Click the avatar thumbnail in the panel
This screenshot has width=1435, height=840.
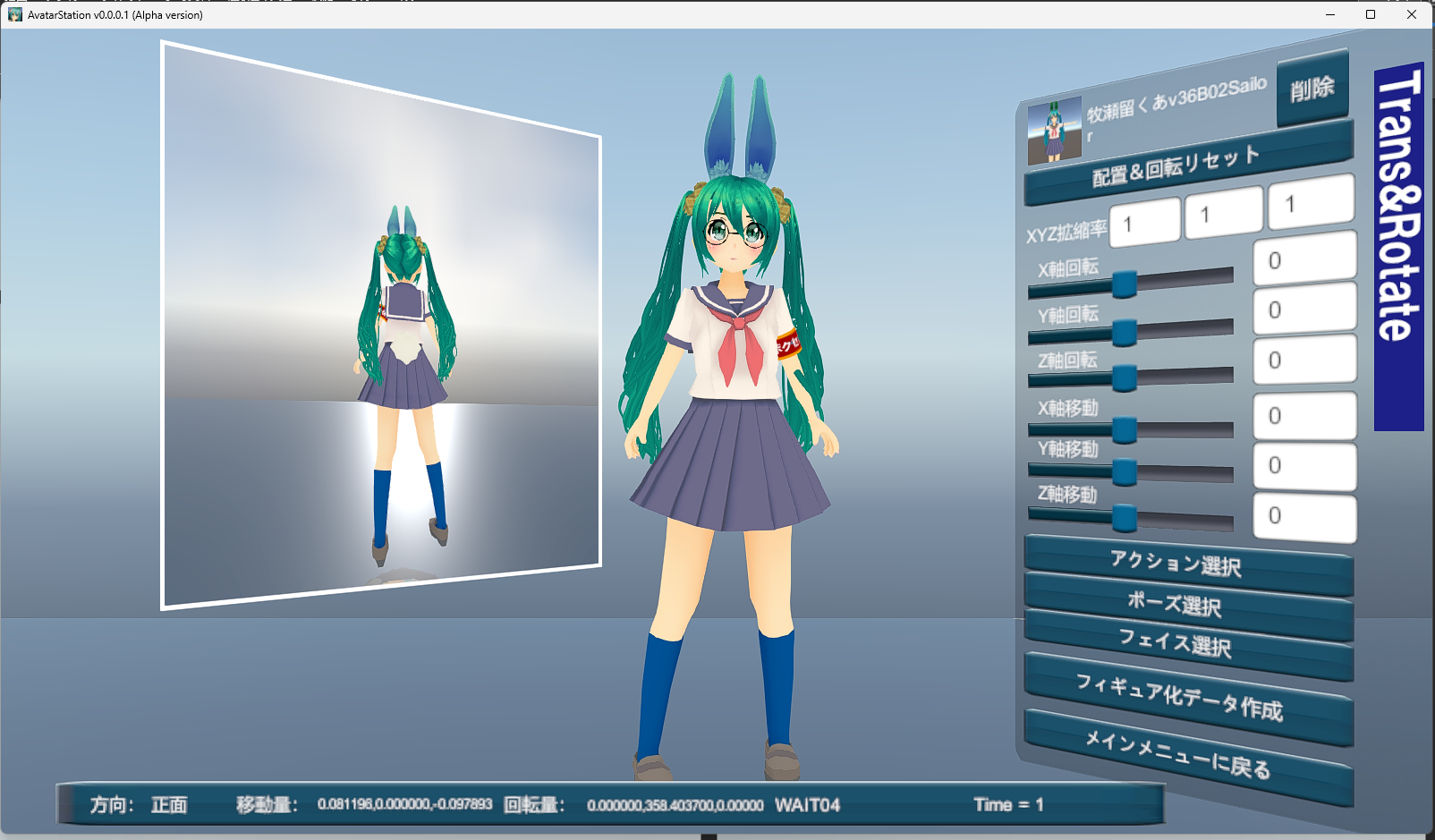[1054, 131]
